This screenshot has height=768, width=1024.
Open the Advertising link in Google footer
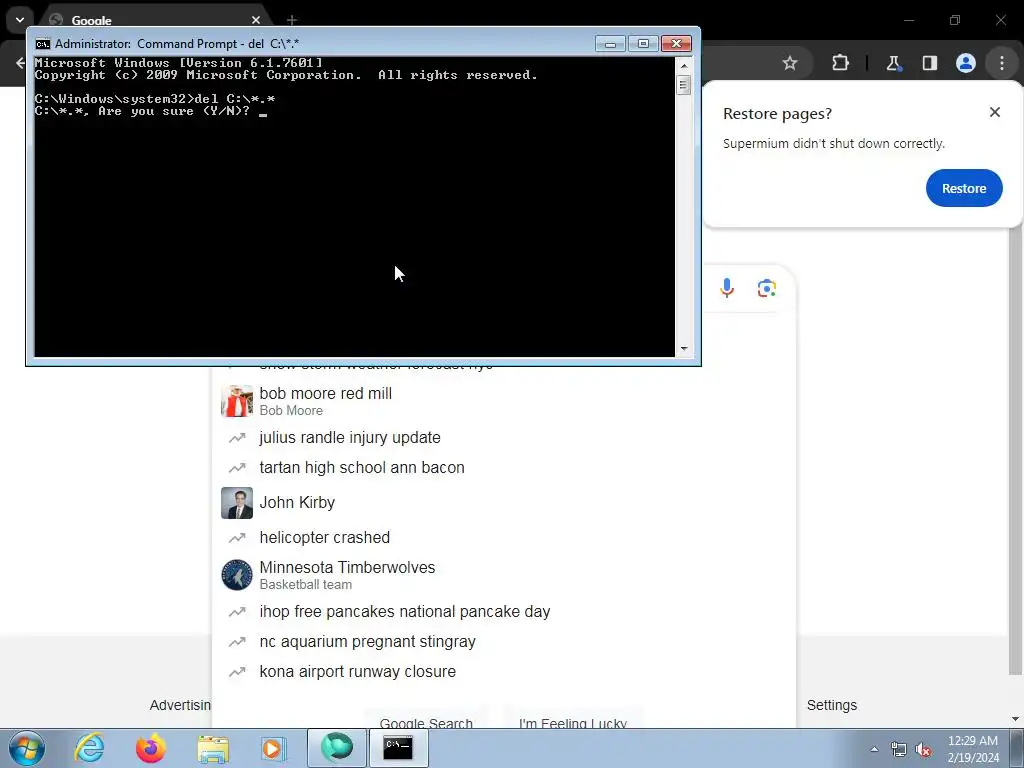[x=180, y=705]
